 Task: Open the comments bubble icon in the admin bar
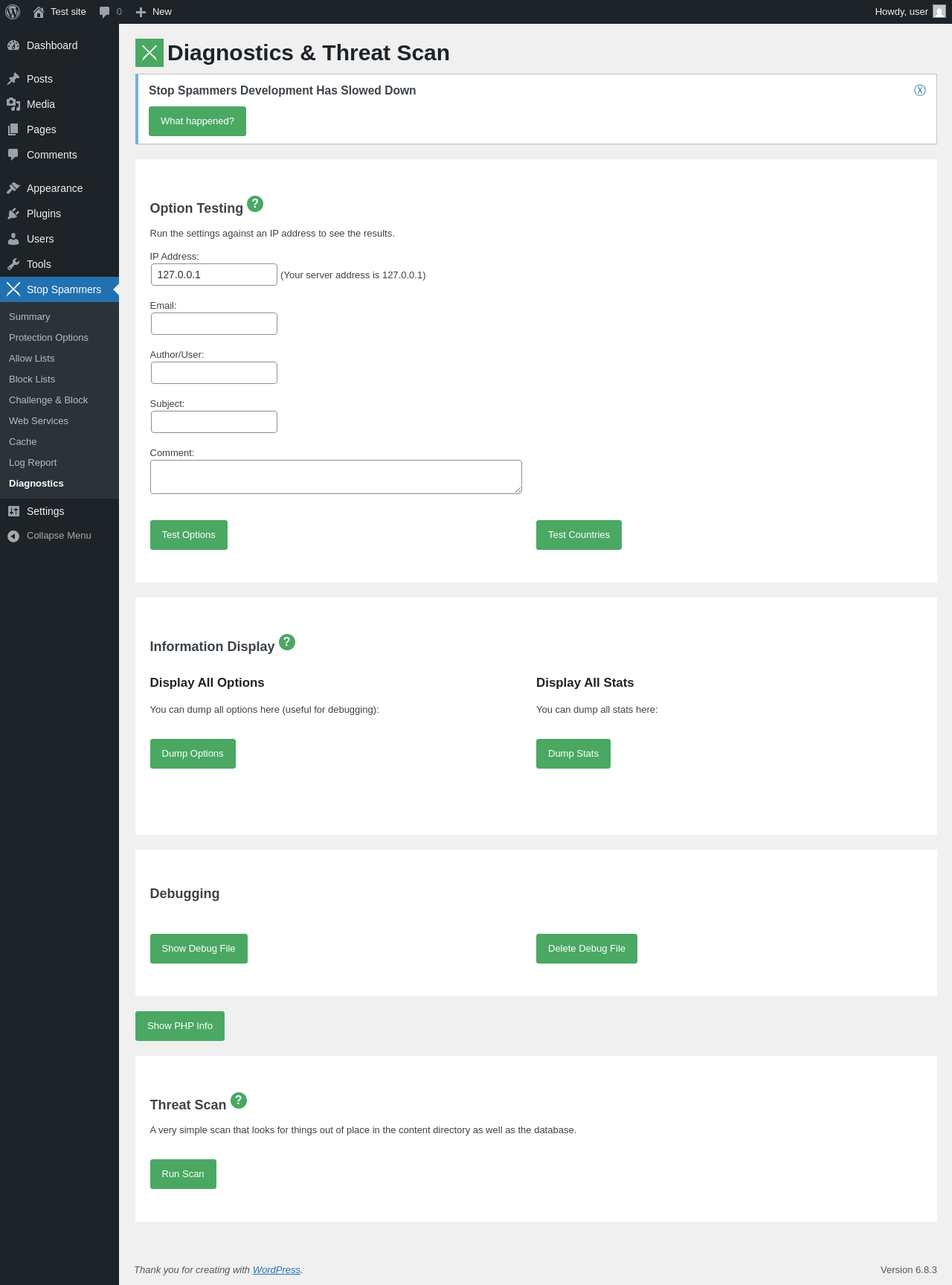(104, 12)
